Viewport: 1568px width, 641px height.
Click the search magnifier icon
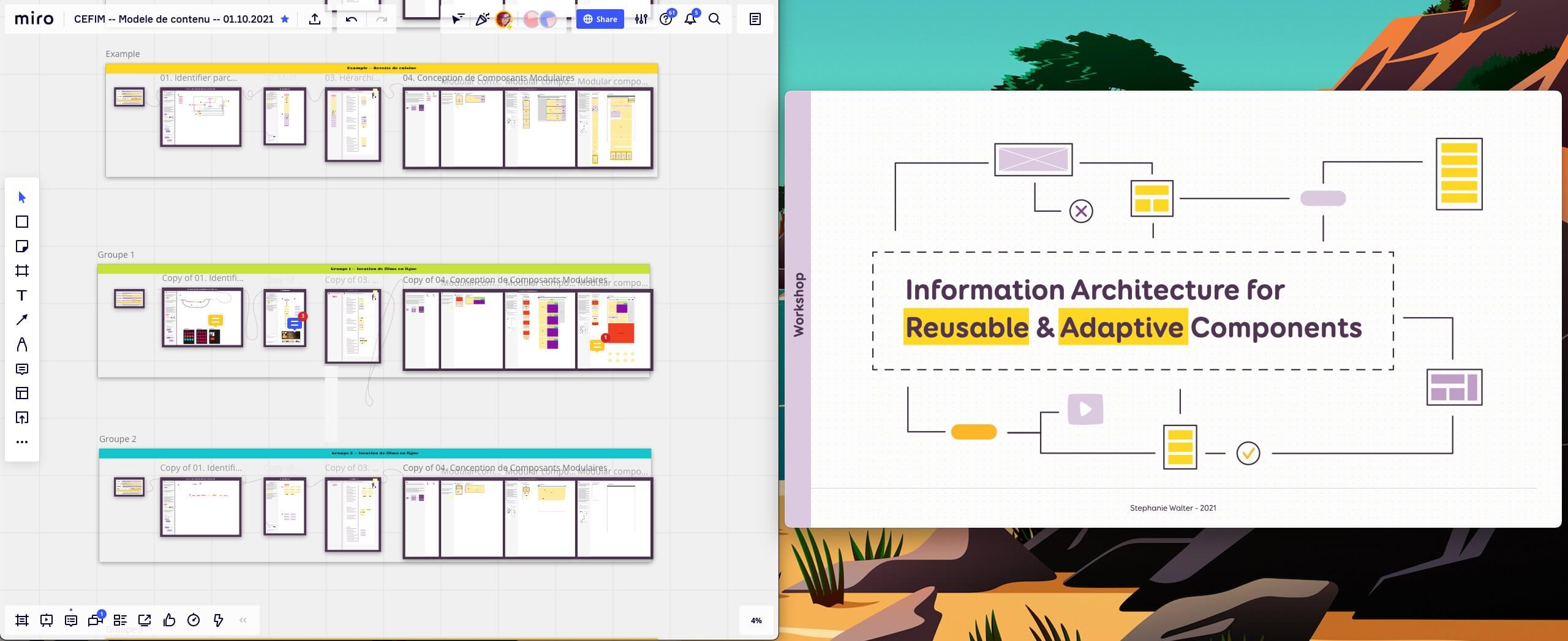714,19
